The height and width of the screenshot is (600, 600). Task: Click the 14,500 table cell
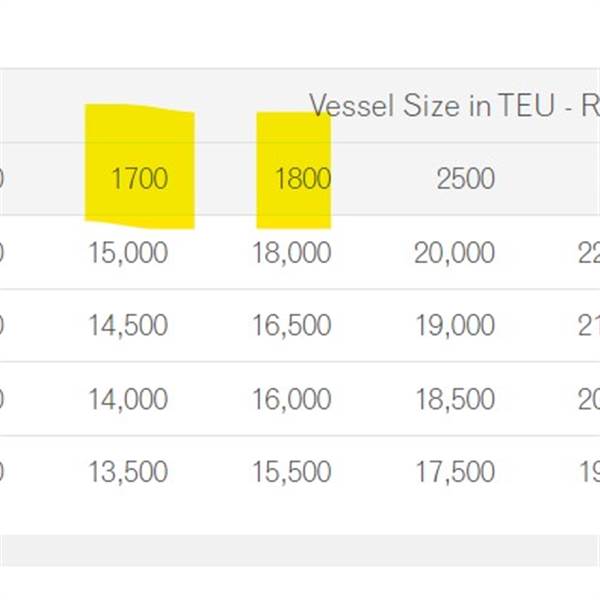tap(128, 326)
